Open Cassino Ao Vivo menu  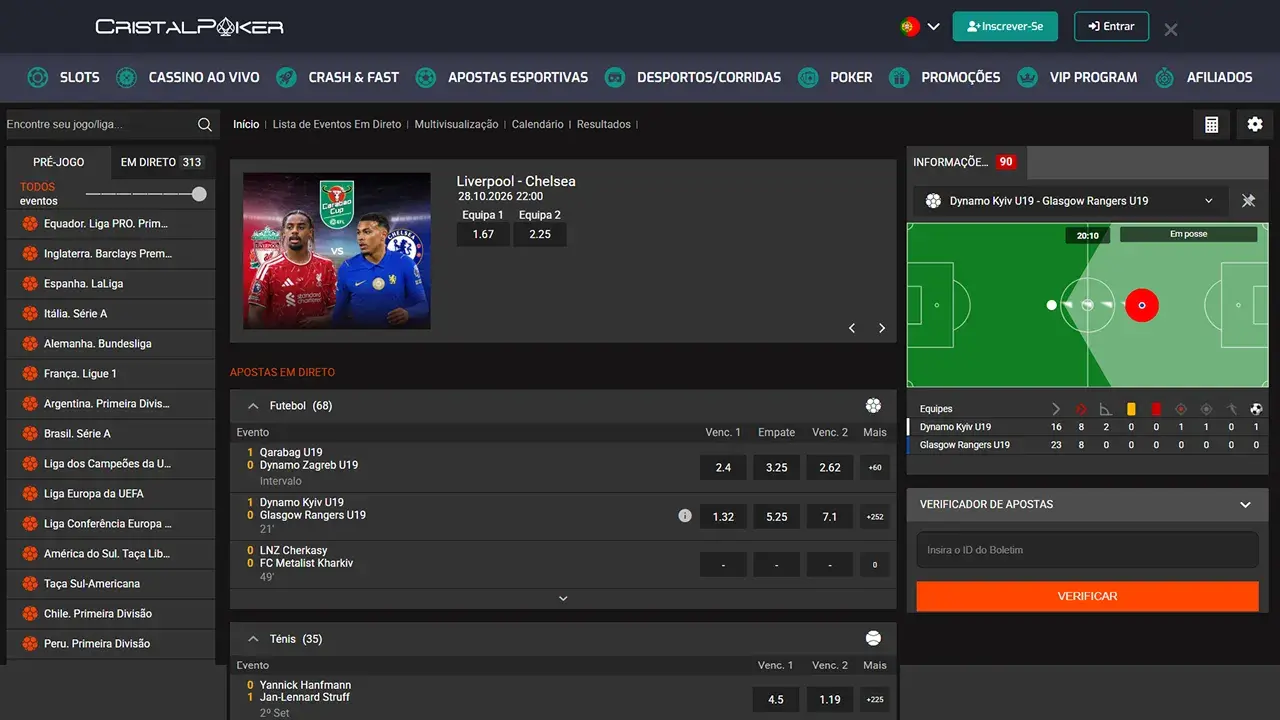pyautogui.click(x=204, y=77)
